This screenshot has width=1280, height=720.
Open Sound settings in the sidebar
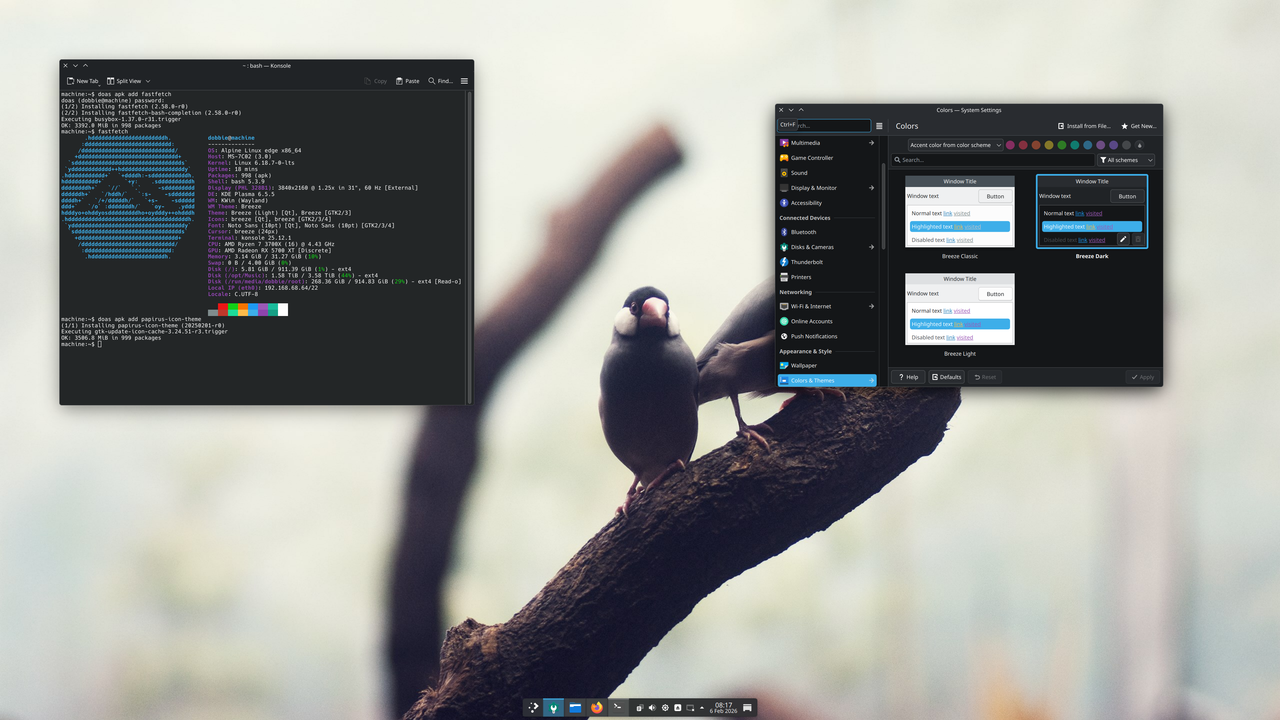click(x=827, y=173)
